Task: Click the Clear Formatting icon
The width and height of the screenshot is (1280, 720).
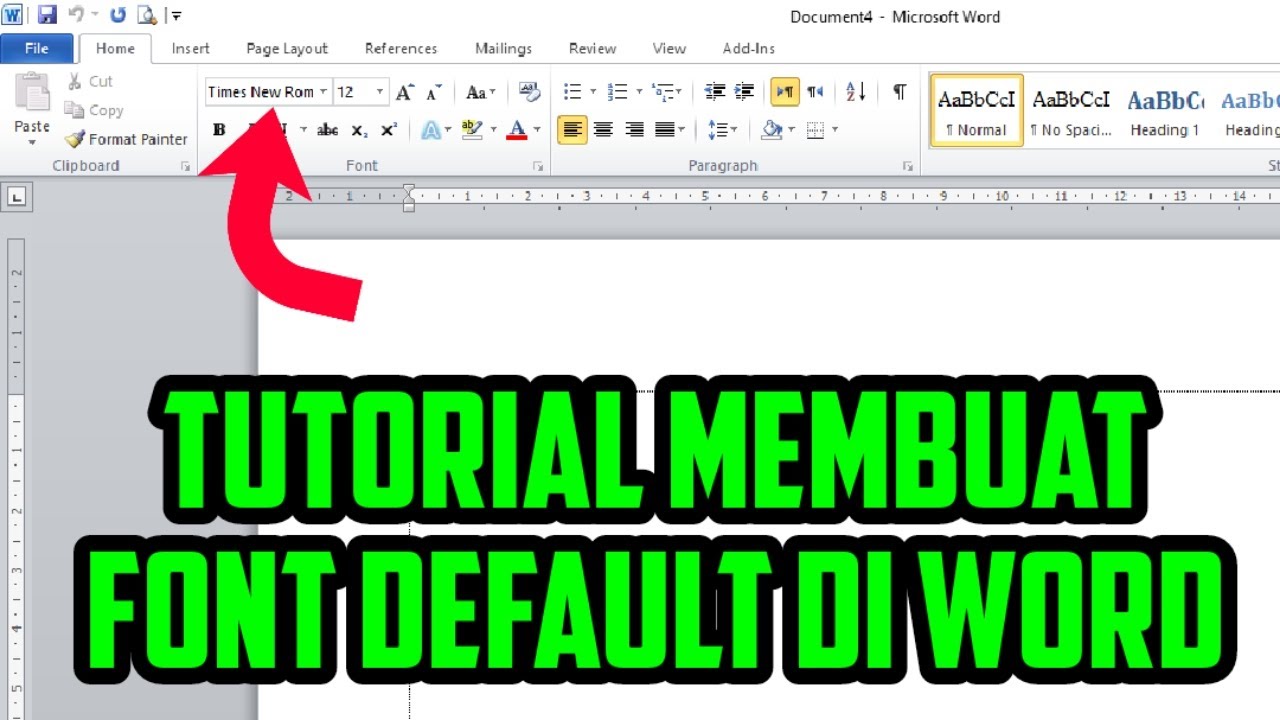Action: tap(529, 93)
